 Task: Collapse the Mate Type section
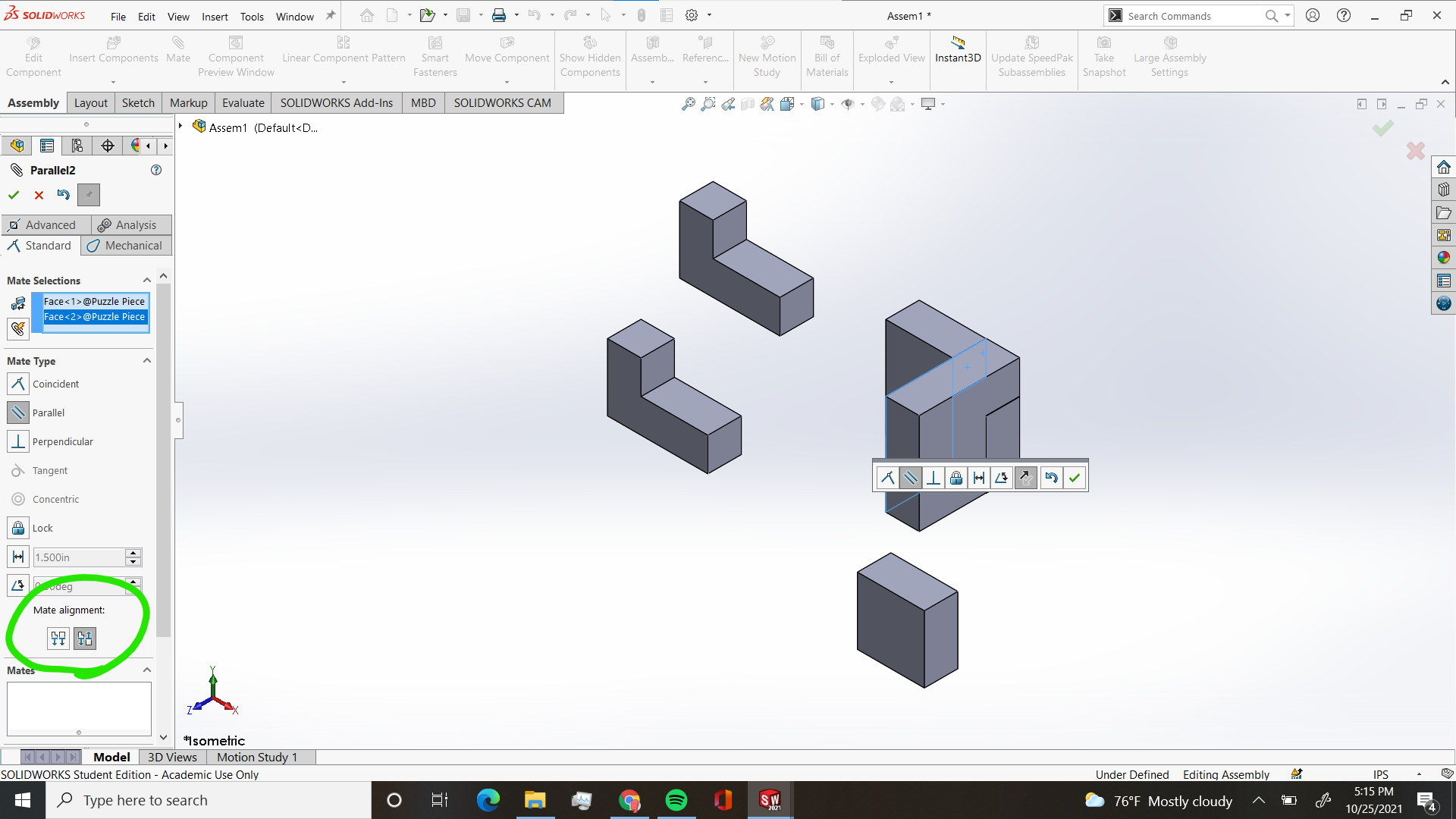click(146, 360)
